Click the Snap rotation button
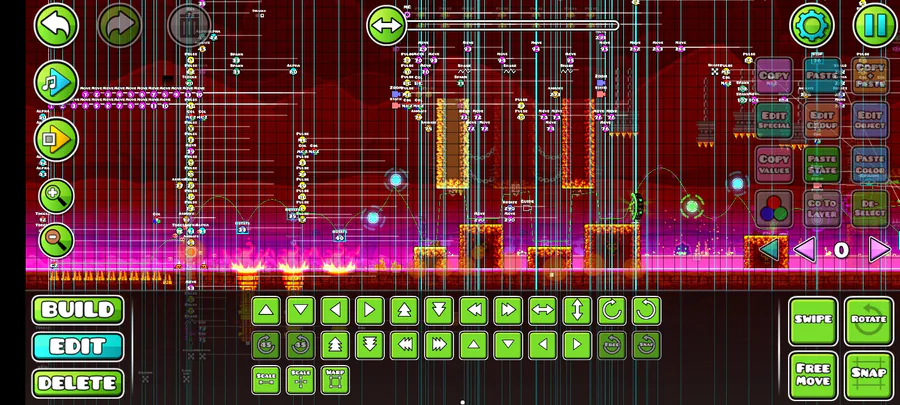Viewport: 900px width, 405px height. click(646, 345)
